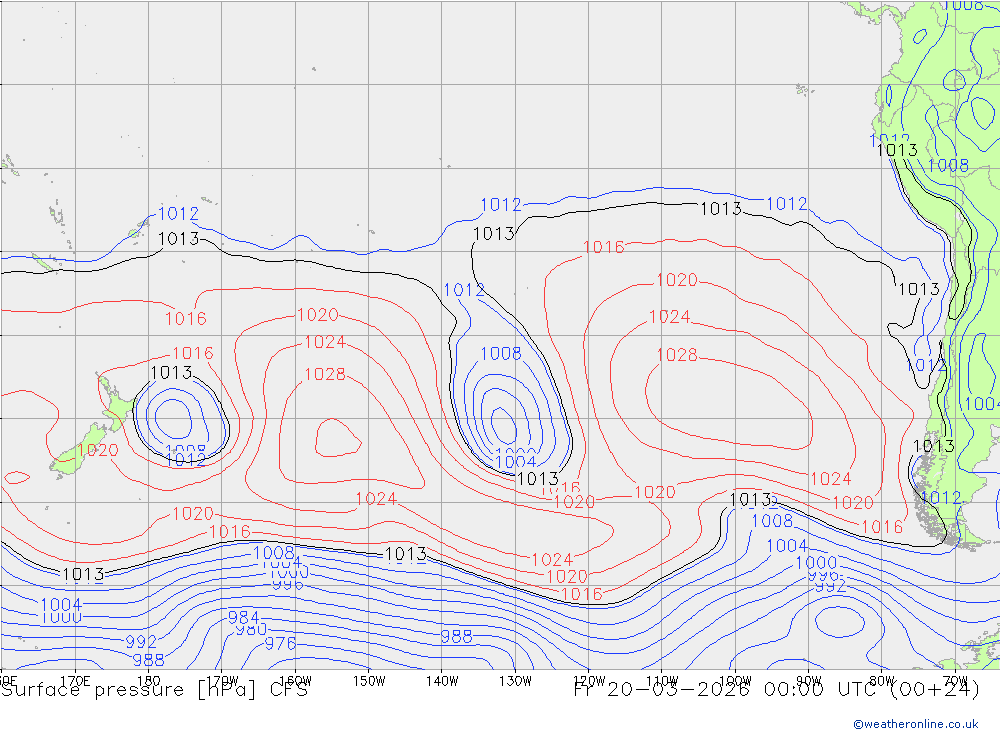This screenshot has height=733, width=1000.
Task: Click the 992 label near 90W
Action: tap(830, 586)
